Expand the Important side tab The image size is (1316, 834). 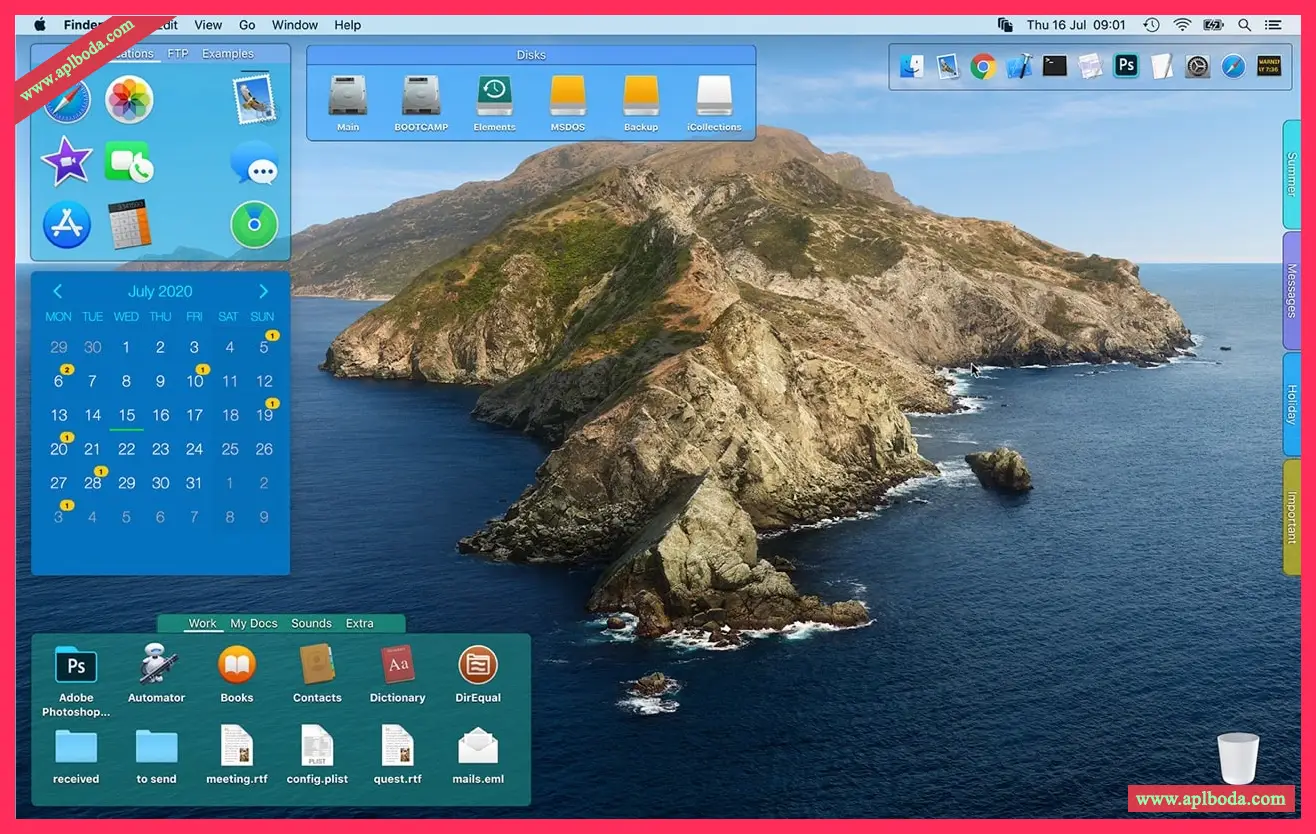(1291, 517)
